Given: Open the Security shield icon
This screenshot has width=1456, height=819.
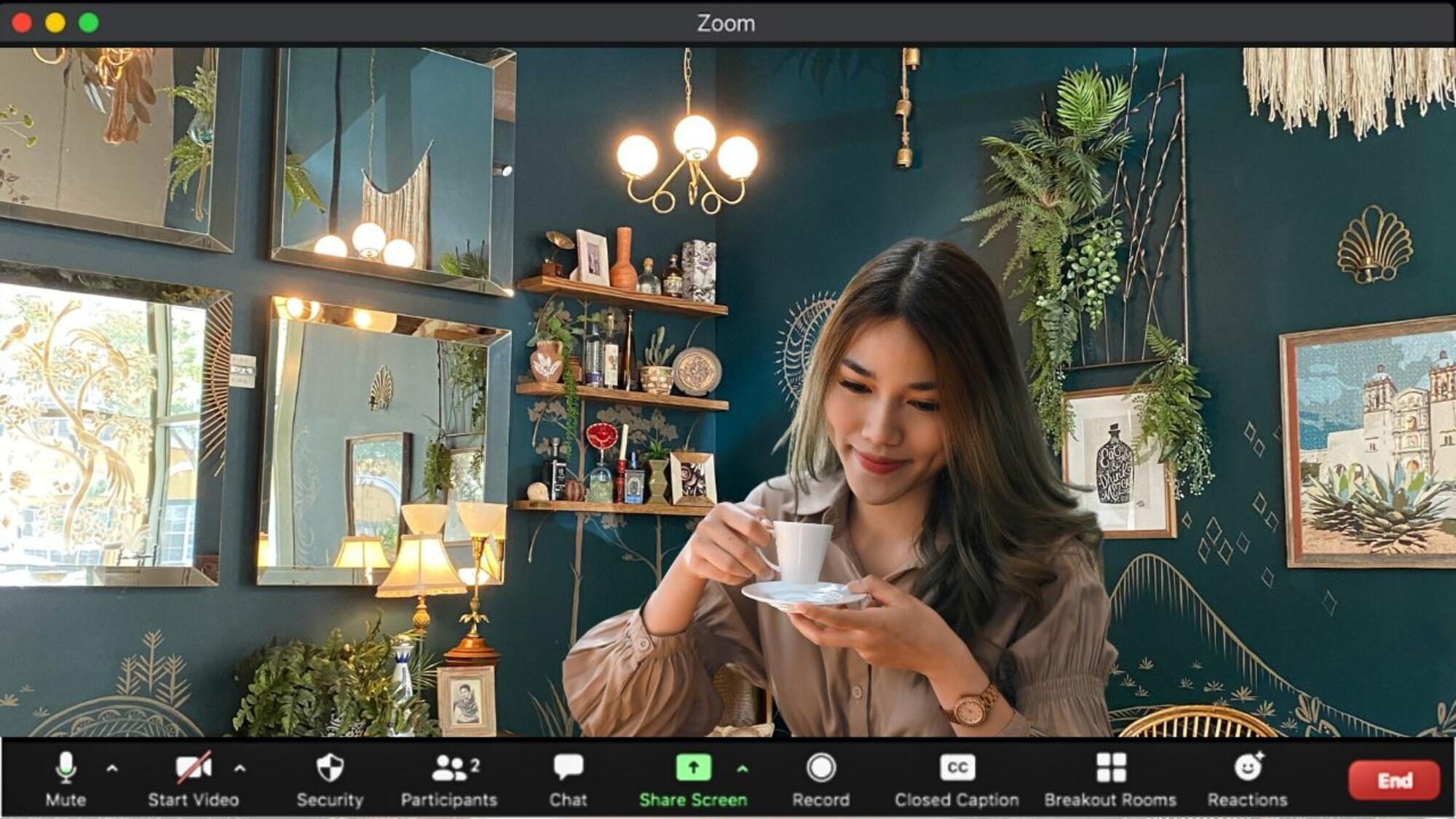Looking at the screenshot, I should [330, 768].
